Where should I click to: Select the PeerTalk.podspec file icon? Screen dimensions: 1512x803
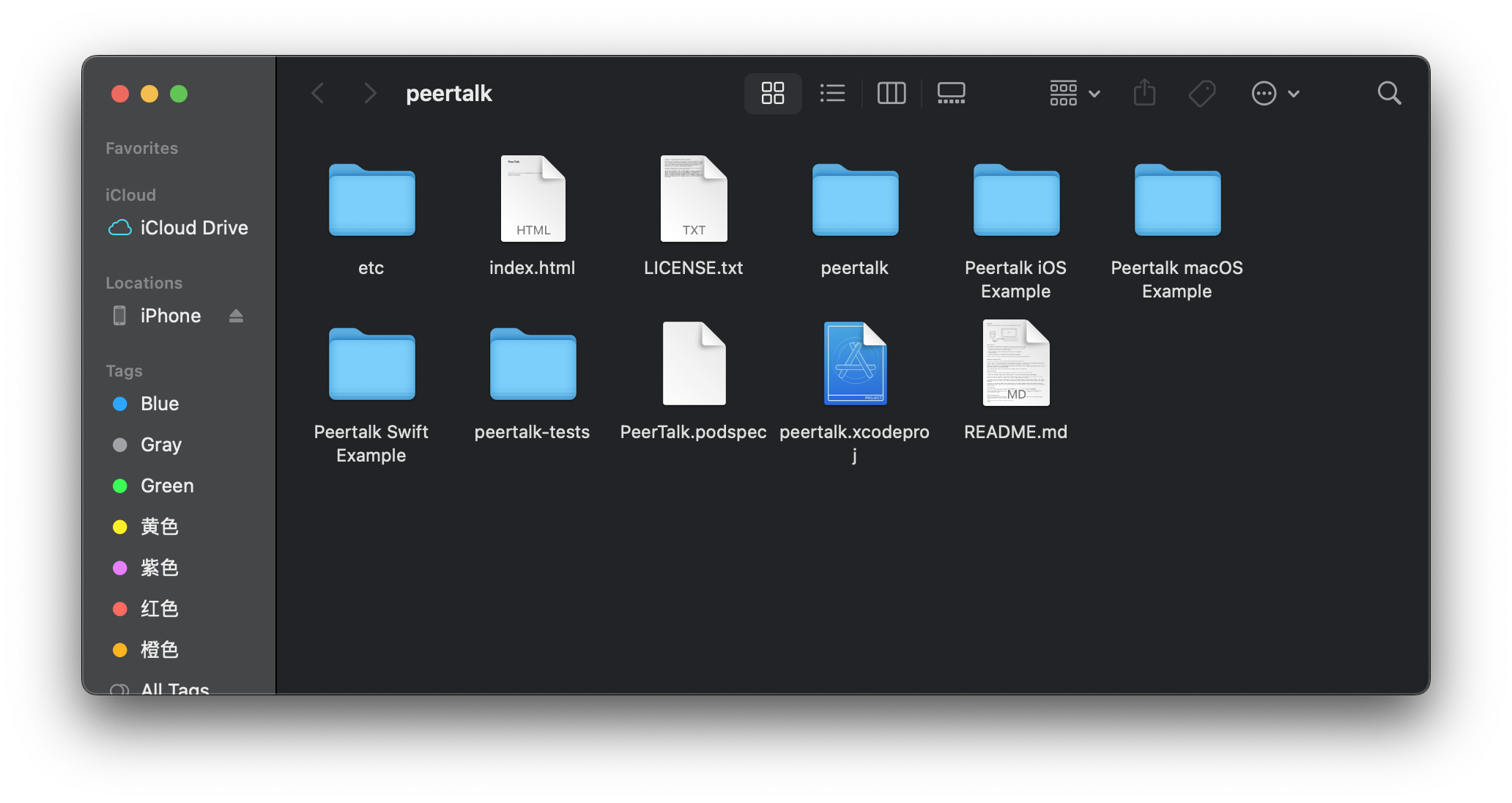(x=694, y=363)
